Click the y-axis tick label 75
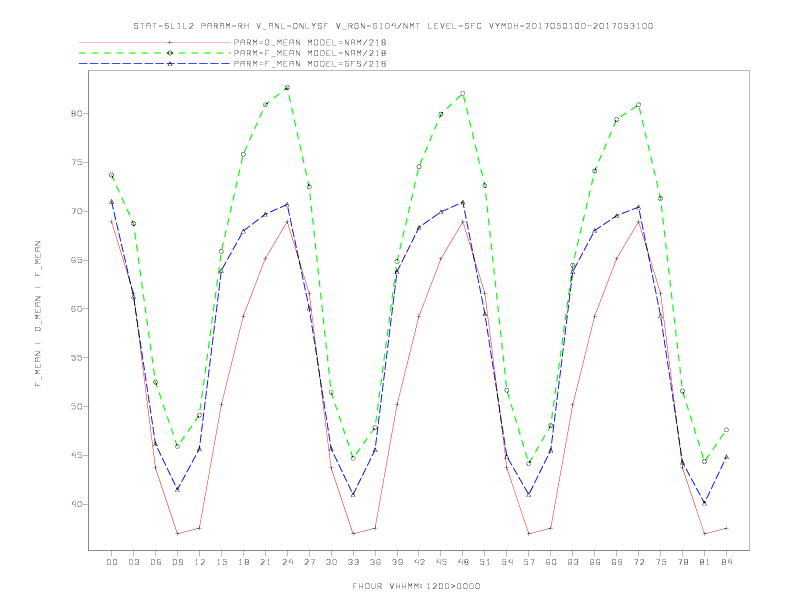 [x=76, y=163]
